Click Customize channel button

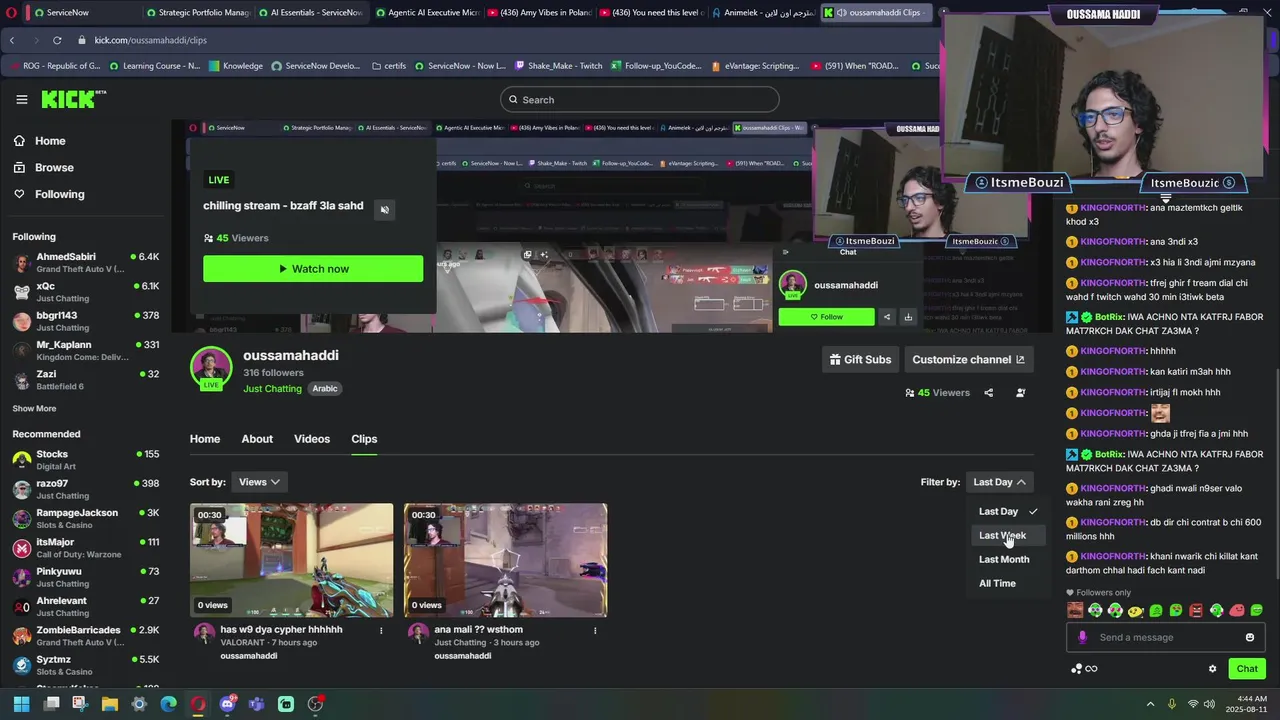968,359
